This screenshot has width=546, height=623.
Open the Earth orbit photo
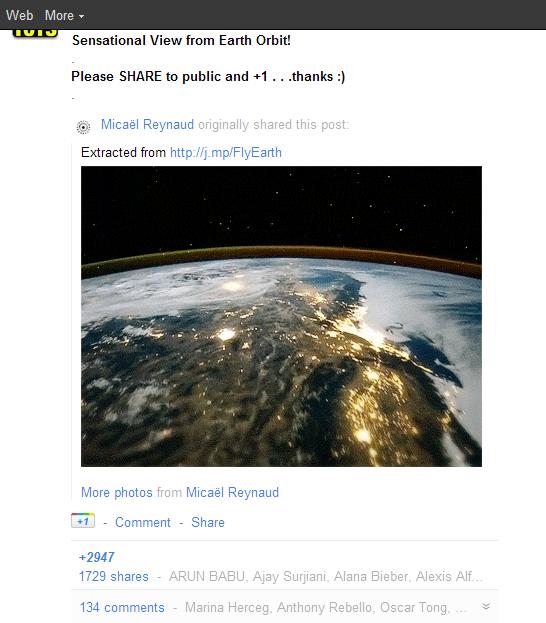pyautogui.click(x=281, y=316)
